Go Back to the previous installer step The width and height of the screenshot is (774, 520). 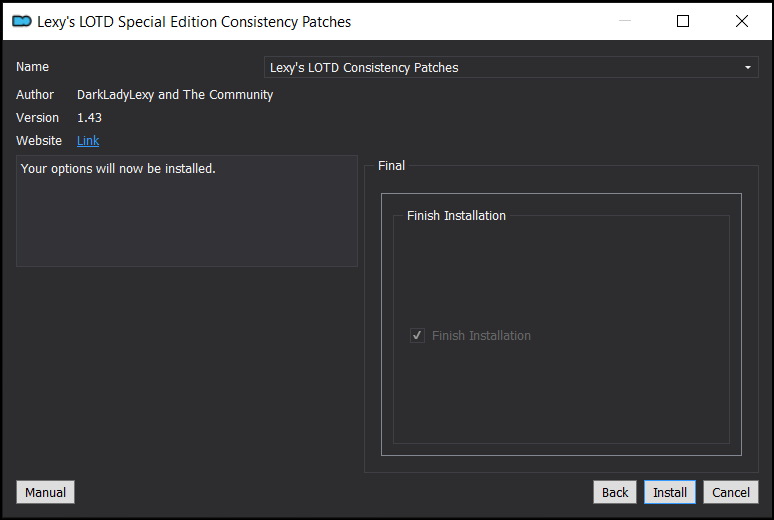click(x=615, y=492)
